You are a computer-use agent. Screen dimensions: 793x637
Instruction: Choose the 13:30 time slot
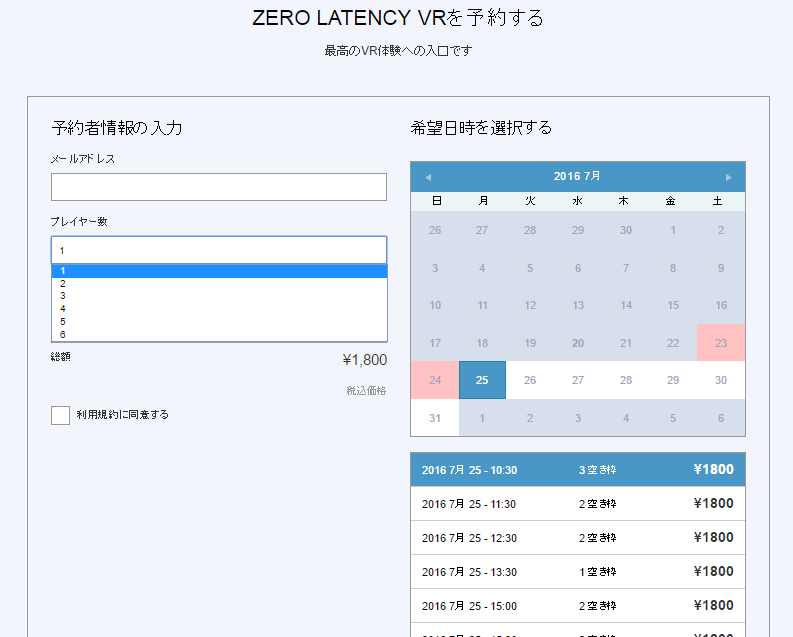[x=578, y=571]
